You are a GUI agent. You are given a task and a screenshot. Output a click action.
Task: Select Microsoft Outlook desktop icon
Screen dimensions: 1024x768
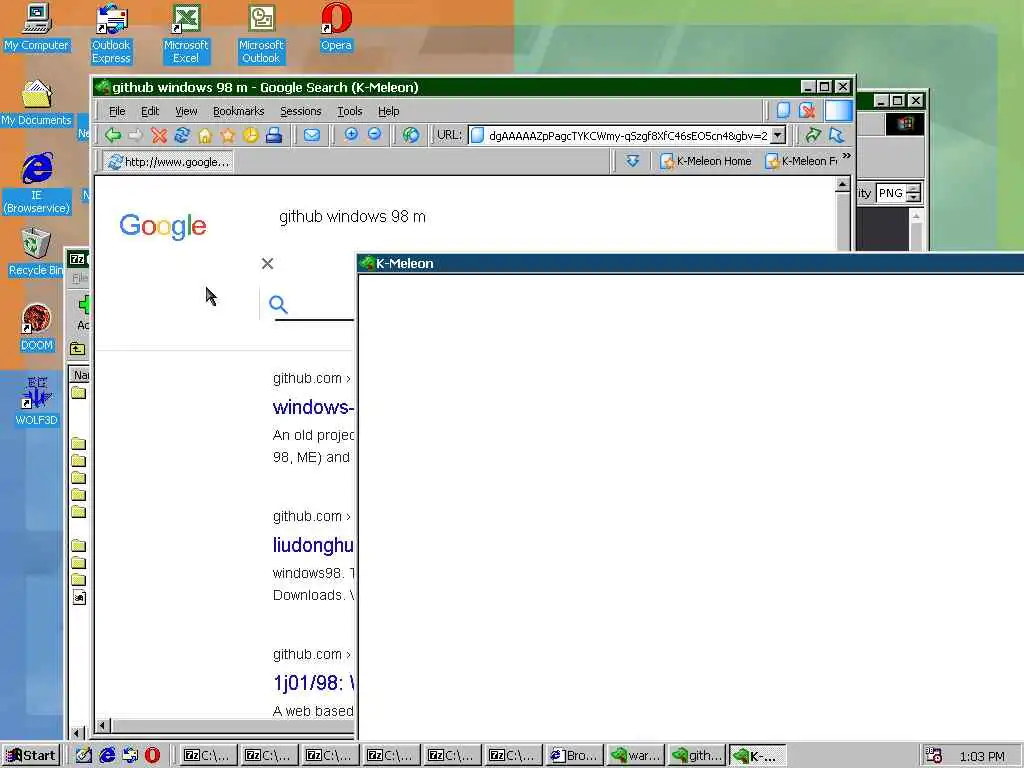click(261, 33)
